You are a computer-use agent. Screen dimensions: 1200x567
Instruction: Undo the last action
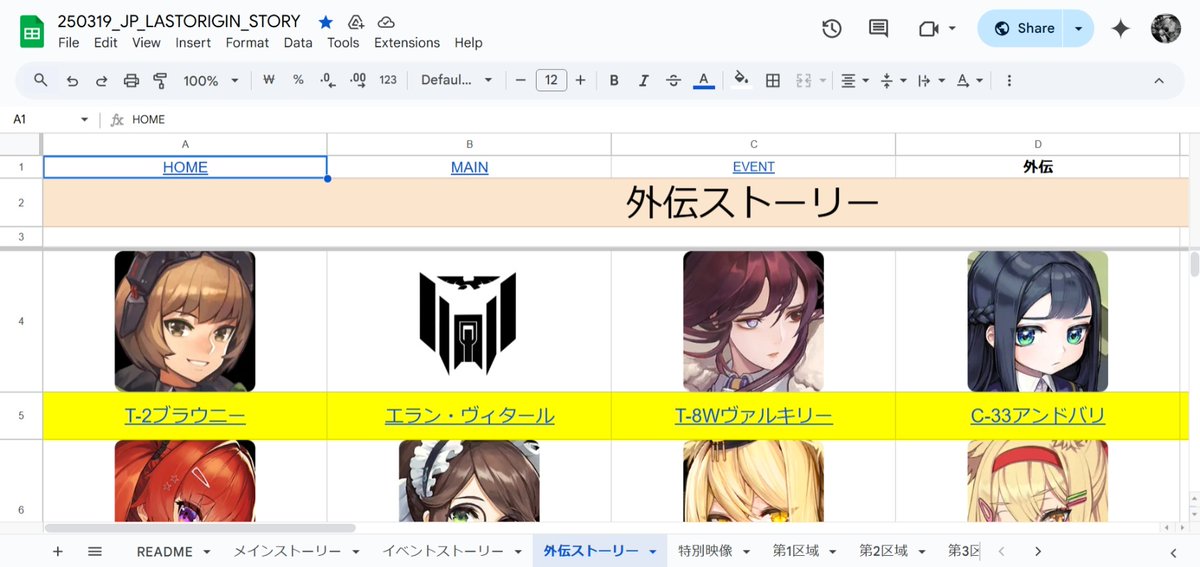72,80
